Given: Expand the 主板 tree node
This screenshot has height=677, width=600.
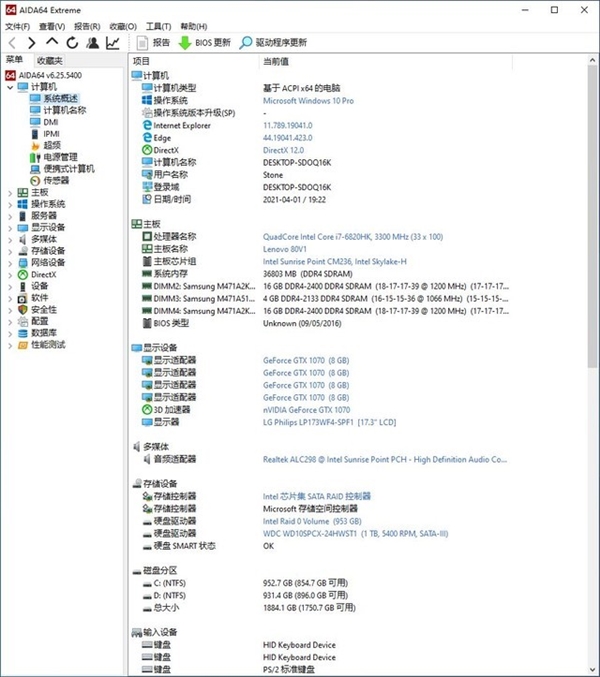Looking at the screenshot, I should tap(10, 193).
